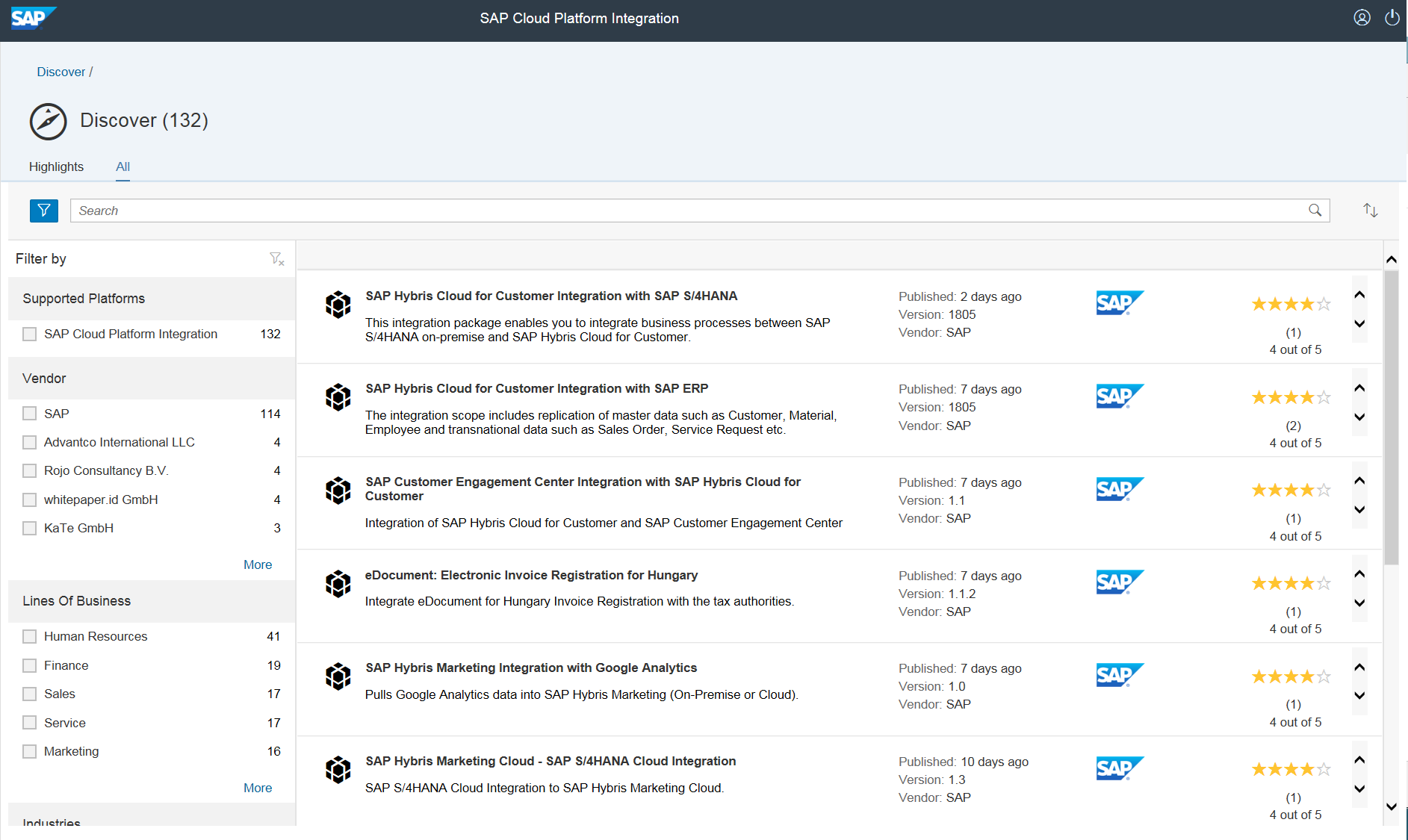Click package icon for Marketing Cloud S/4HANA
Viewport: 1408px width, 840px height.
[x=338, y=770]
